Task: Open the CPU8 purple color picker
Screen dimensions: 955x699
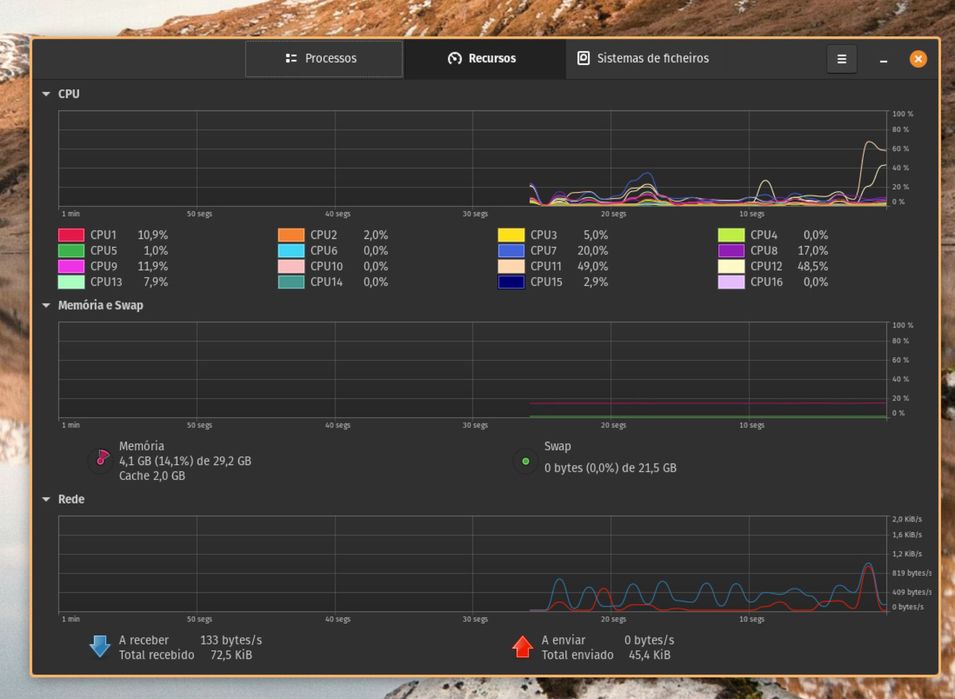Action: (x=731, y=251)
